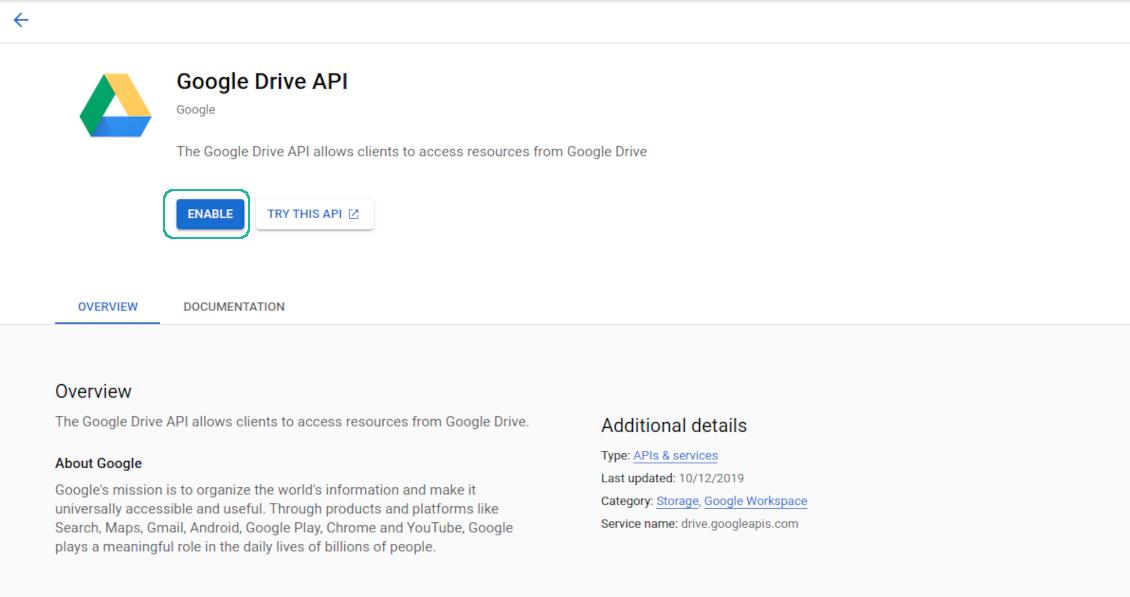The image size is (1130, 597).
Task: Click the external link icon beside Try This API
Action: click(x=353, y=214)
